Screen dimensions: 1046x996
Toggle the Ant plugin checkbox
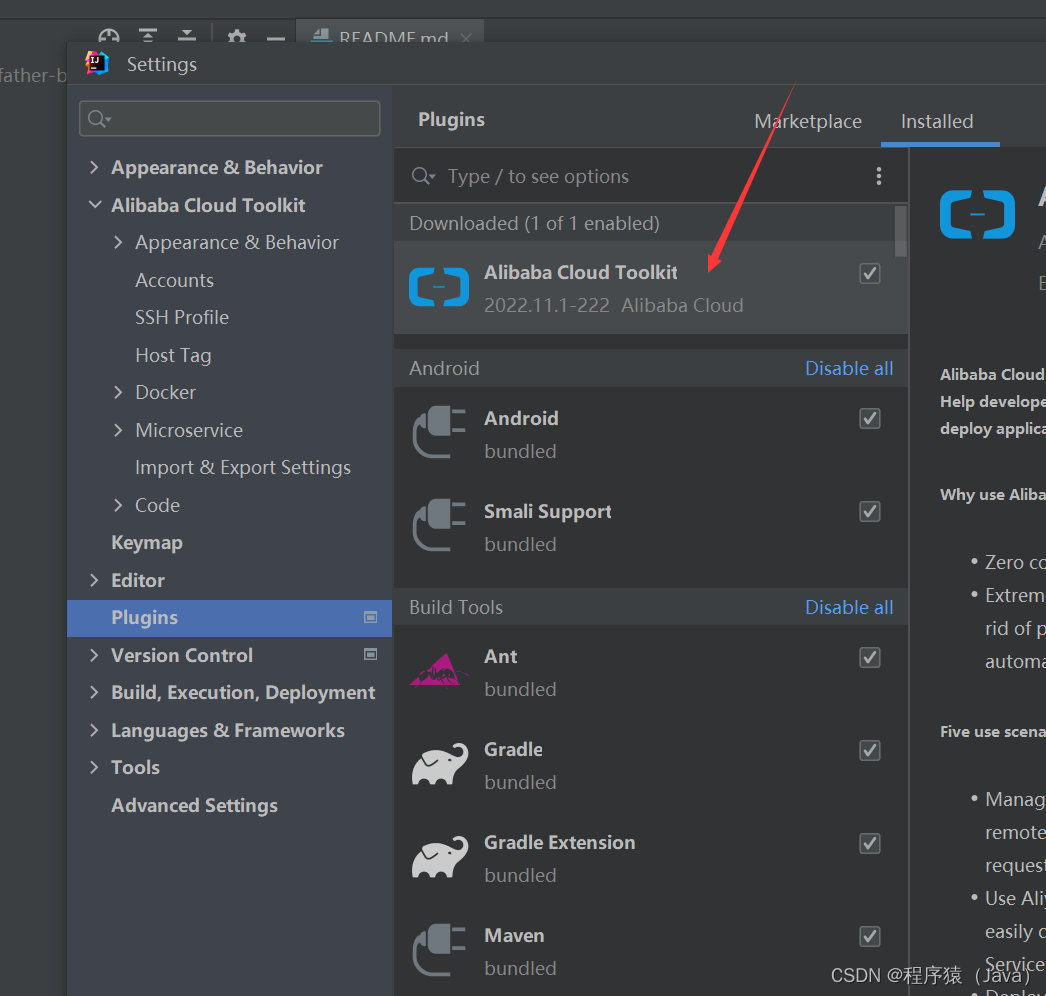pos(869,658)
